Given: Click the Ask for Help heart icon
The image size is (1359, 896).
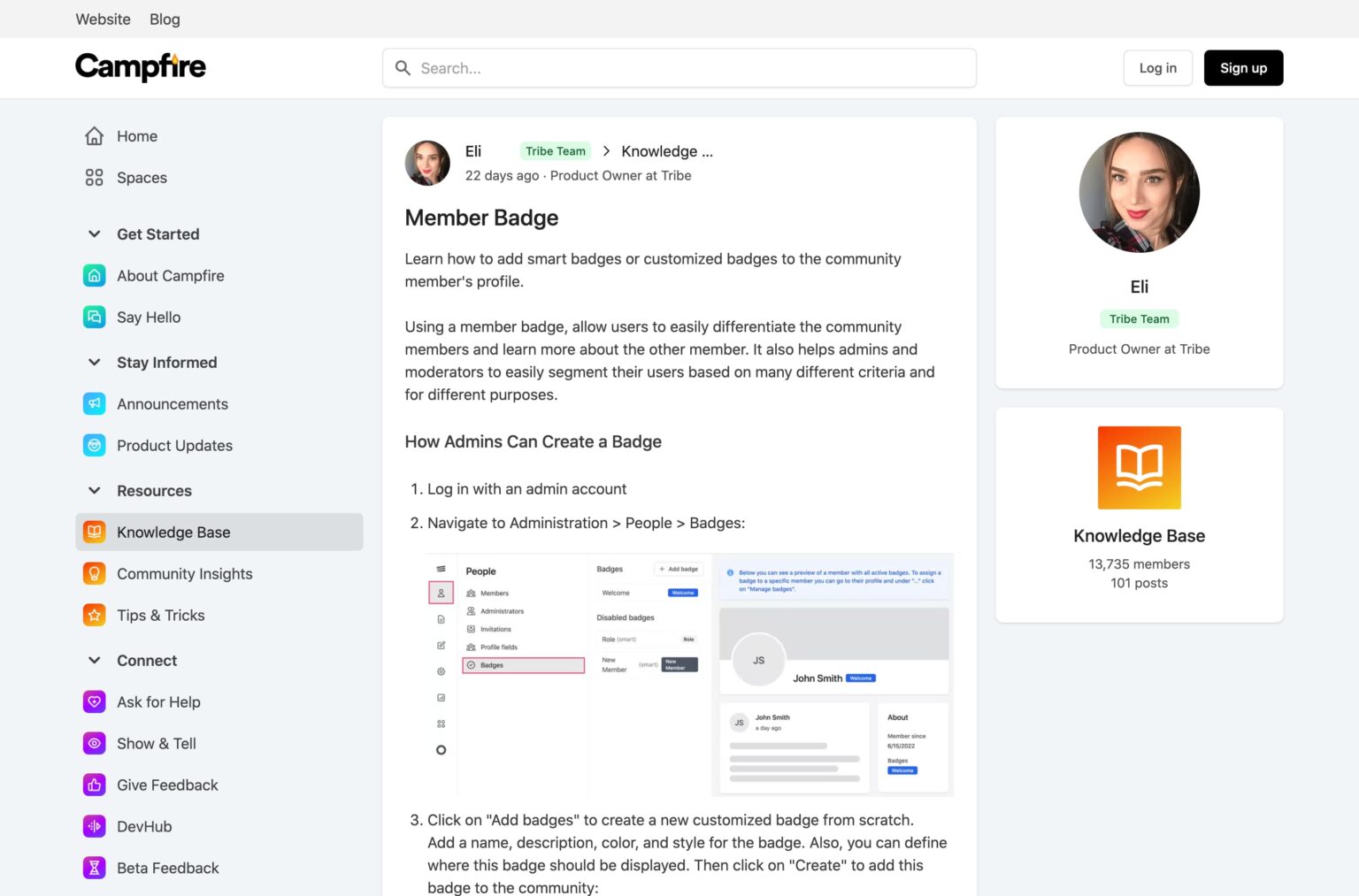Looking at the screenshot, I should [x=95, y=701].
